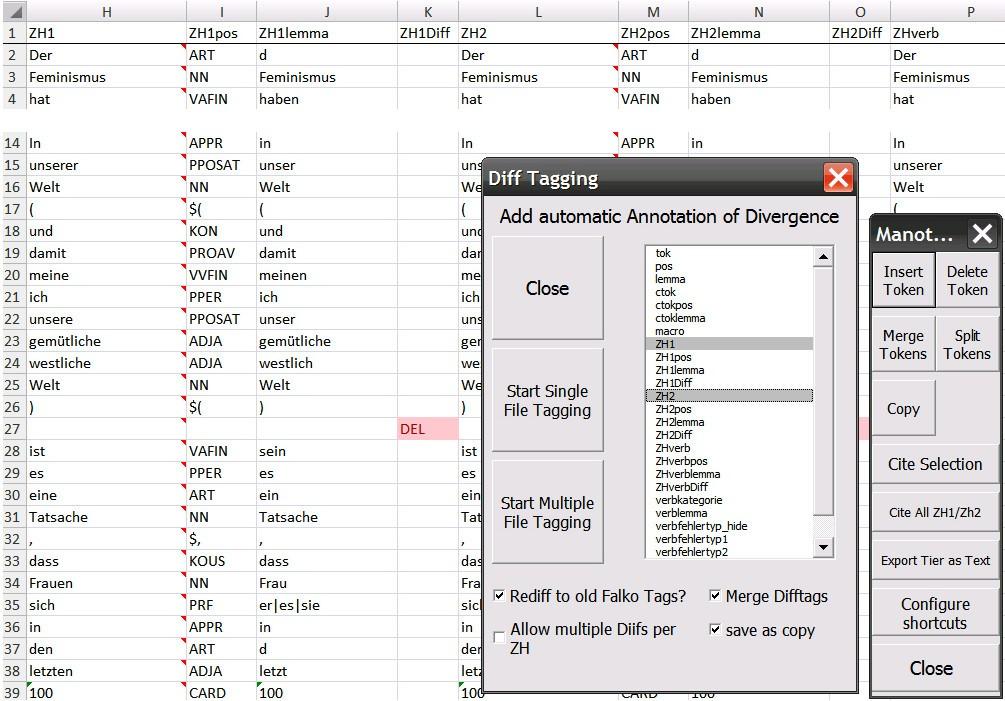This screenshot has height=701, width=1005.
Task: Click the red DEL cell in ZH1Diff column
Action: tap(428, 429)
